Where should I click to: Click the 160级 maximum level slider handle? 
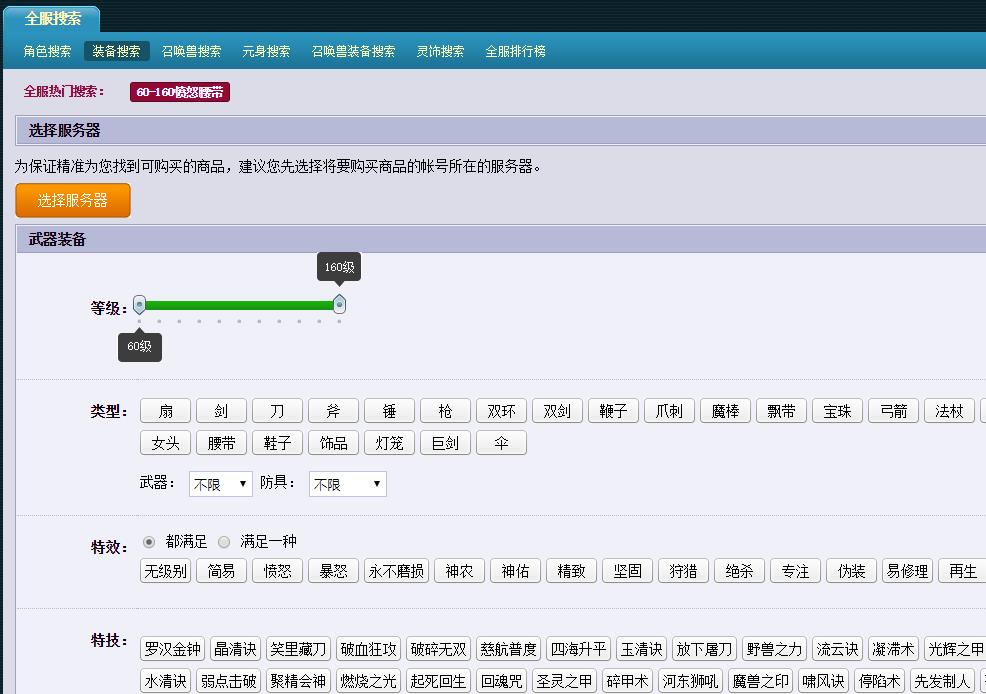pyautogui.click(x=339, y=304)
